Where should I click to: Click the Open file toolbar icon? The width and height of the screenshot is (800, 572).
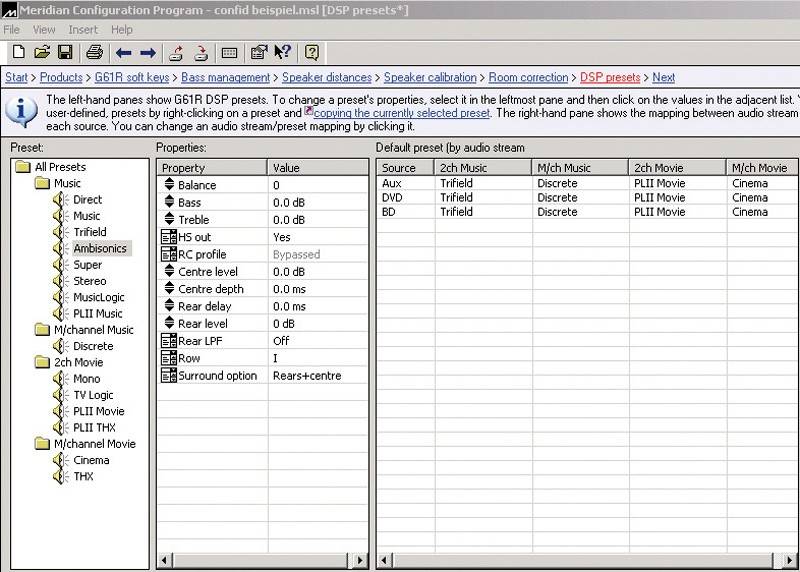click(42, 52)
